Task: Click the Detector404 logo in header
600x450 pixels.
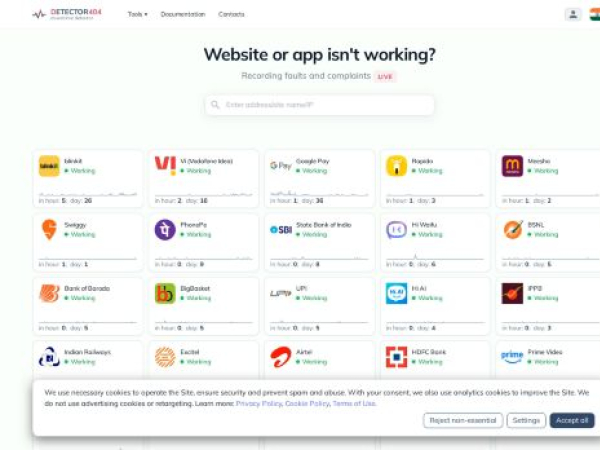Action: coord(67,15)
